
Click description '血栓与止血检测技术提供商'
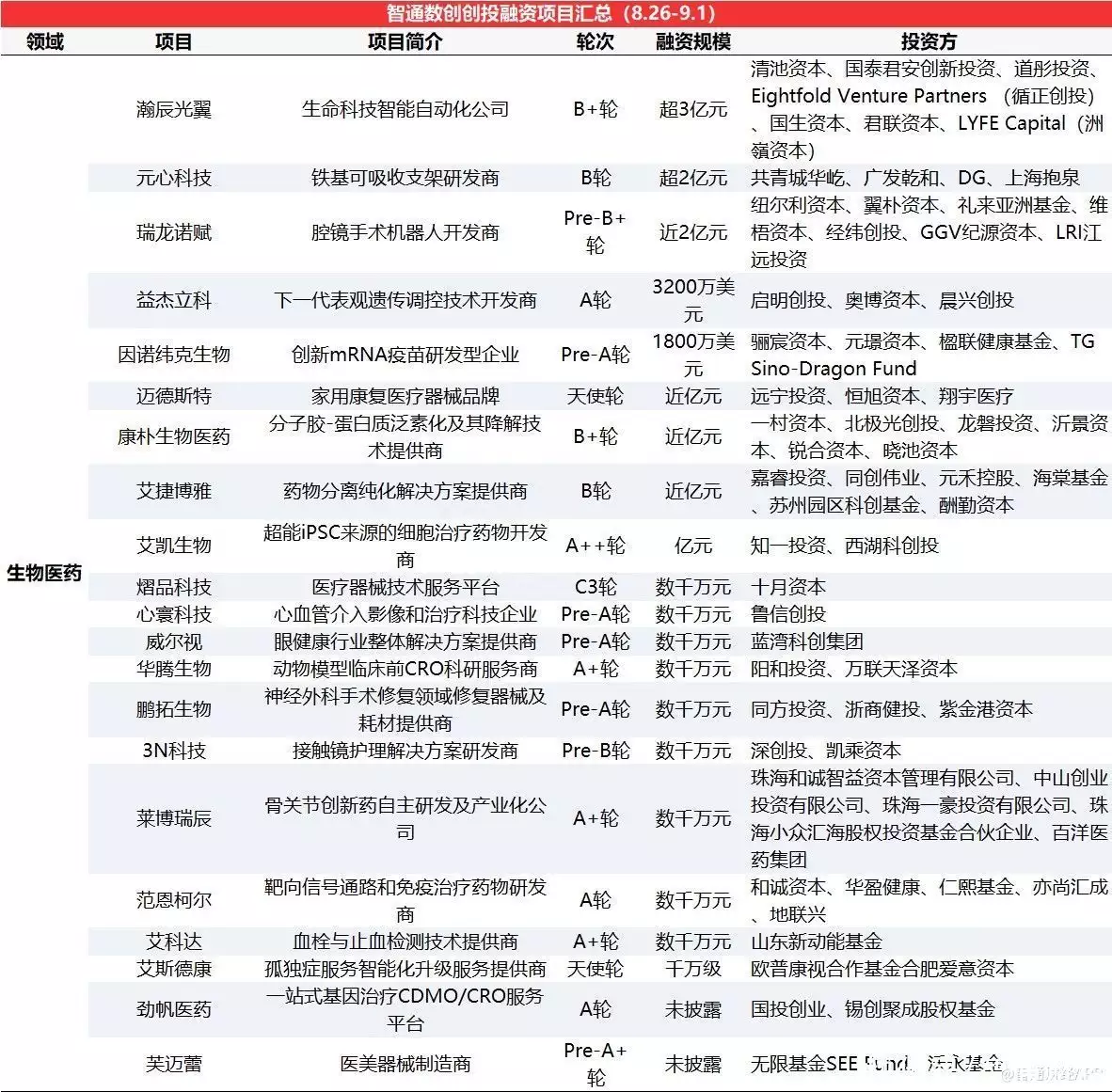pyautogui.click(x=405, y=942)
